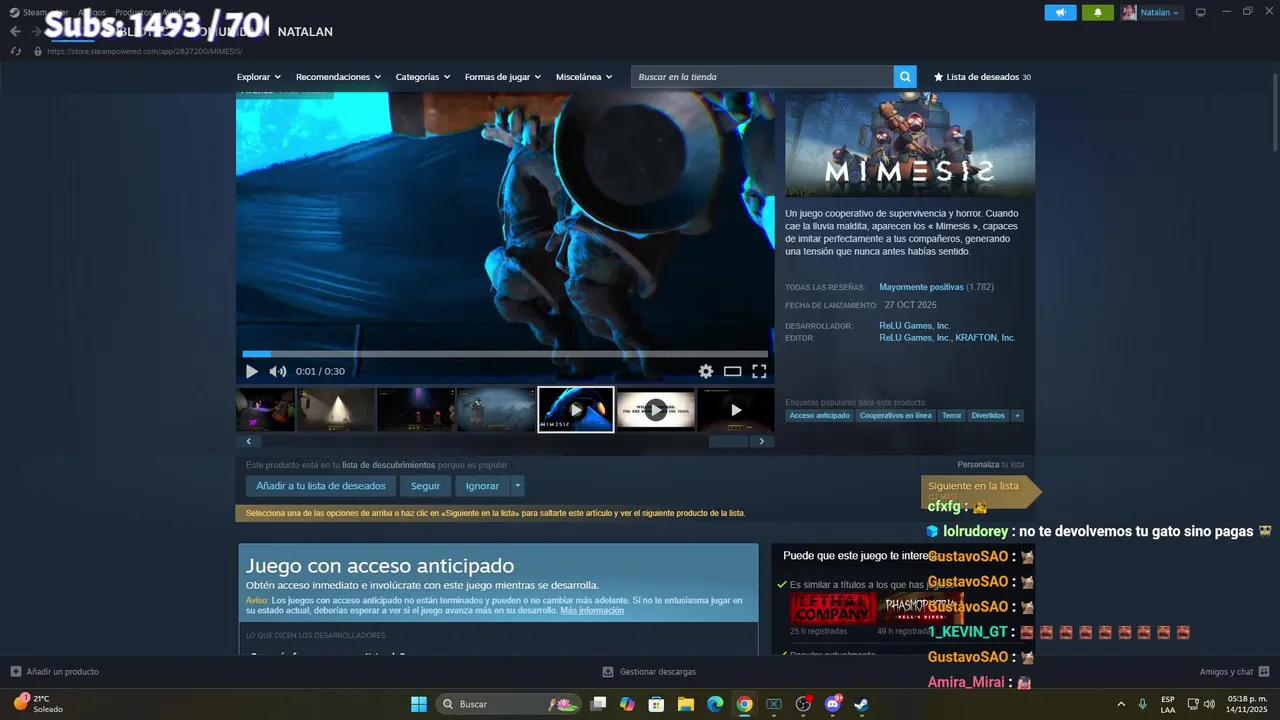Click the store search magnifier button
Screen dimensions: 1280x720
coord(905,77)
